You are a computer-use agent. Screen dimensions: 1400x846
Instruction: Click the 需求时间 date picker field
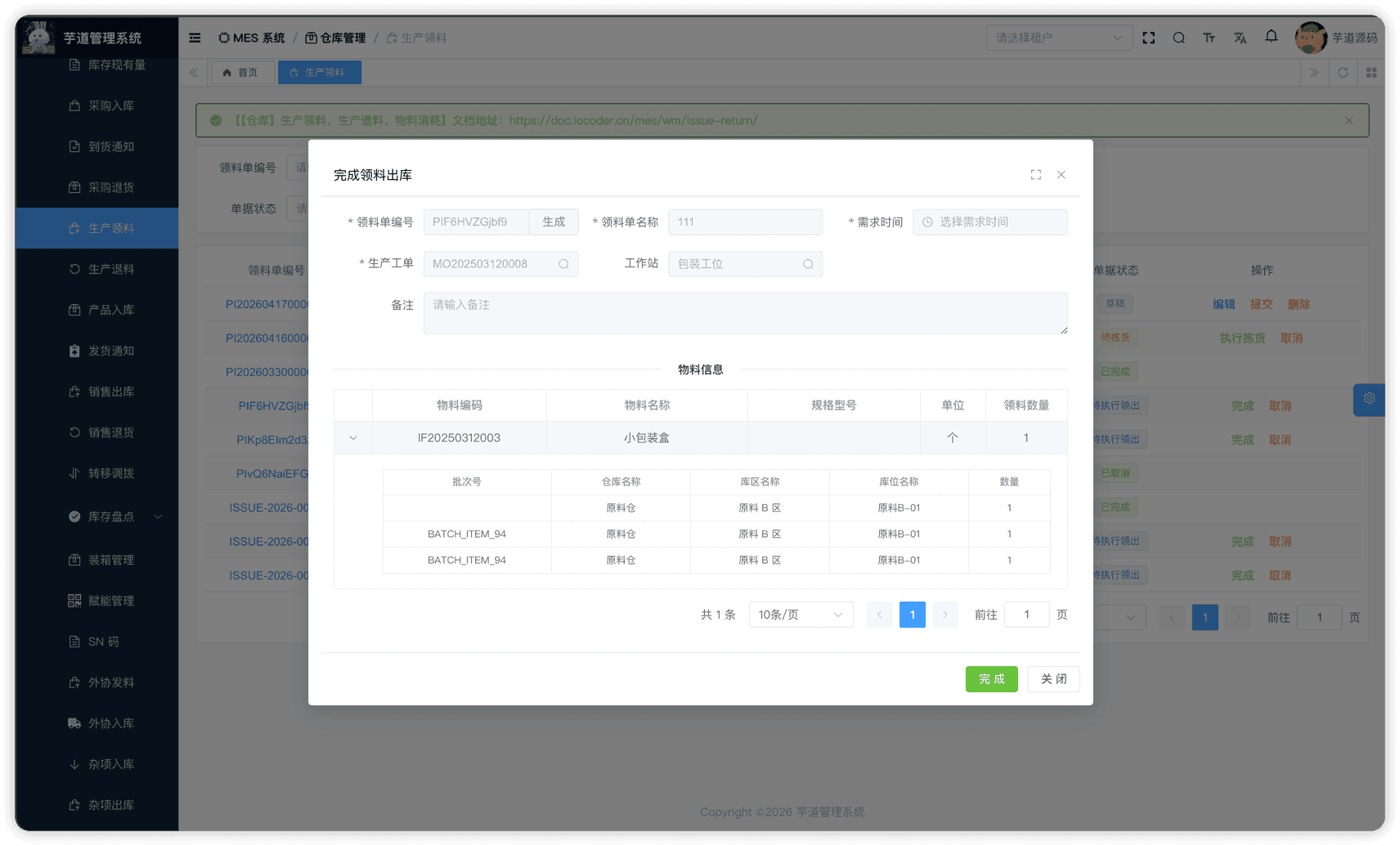click(989, 222)
